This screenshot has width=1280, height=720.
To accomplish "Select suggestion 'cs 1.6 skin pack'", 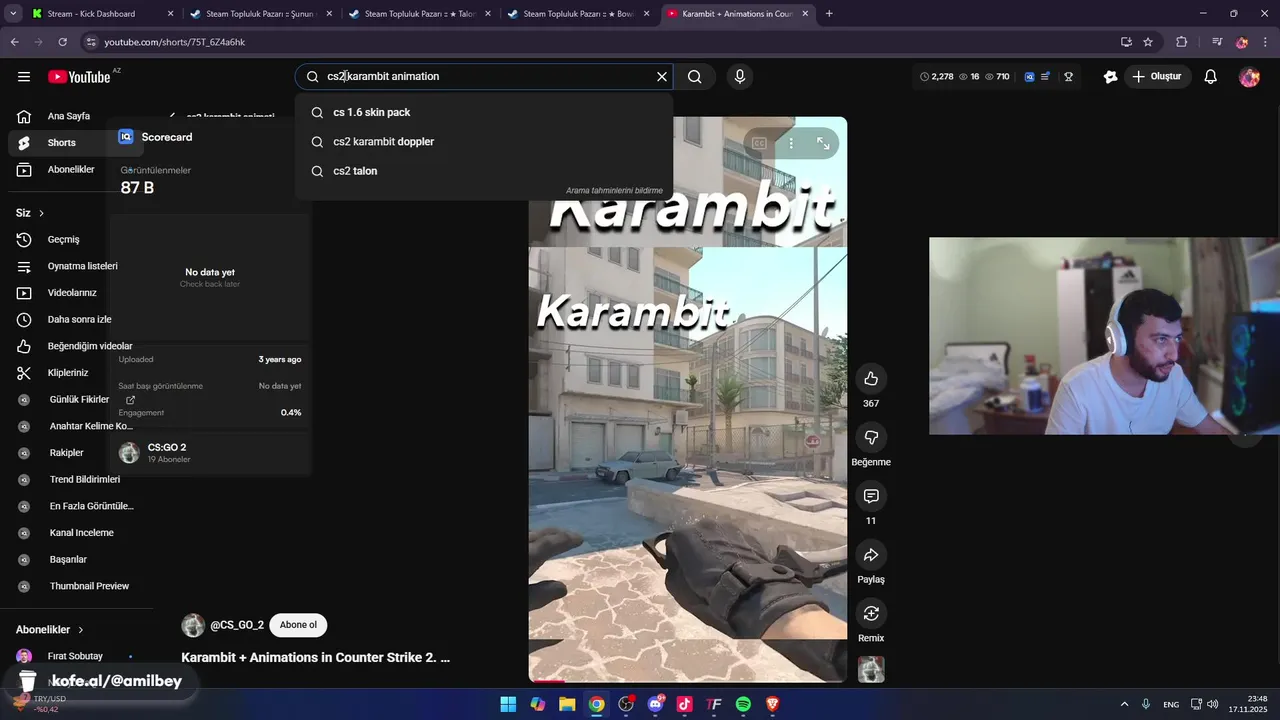I will point(483,112).
